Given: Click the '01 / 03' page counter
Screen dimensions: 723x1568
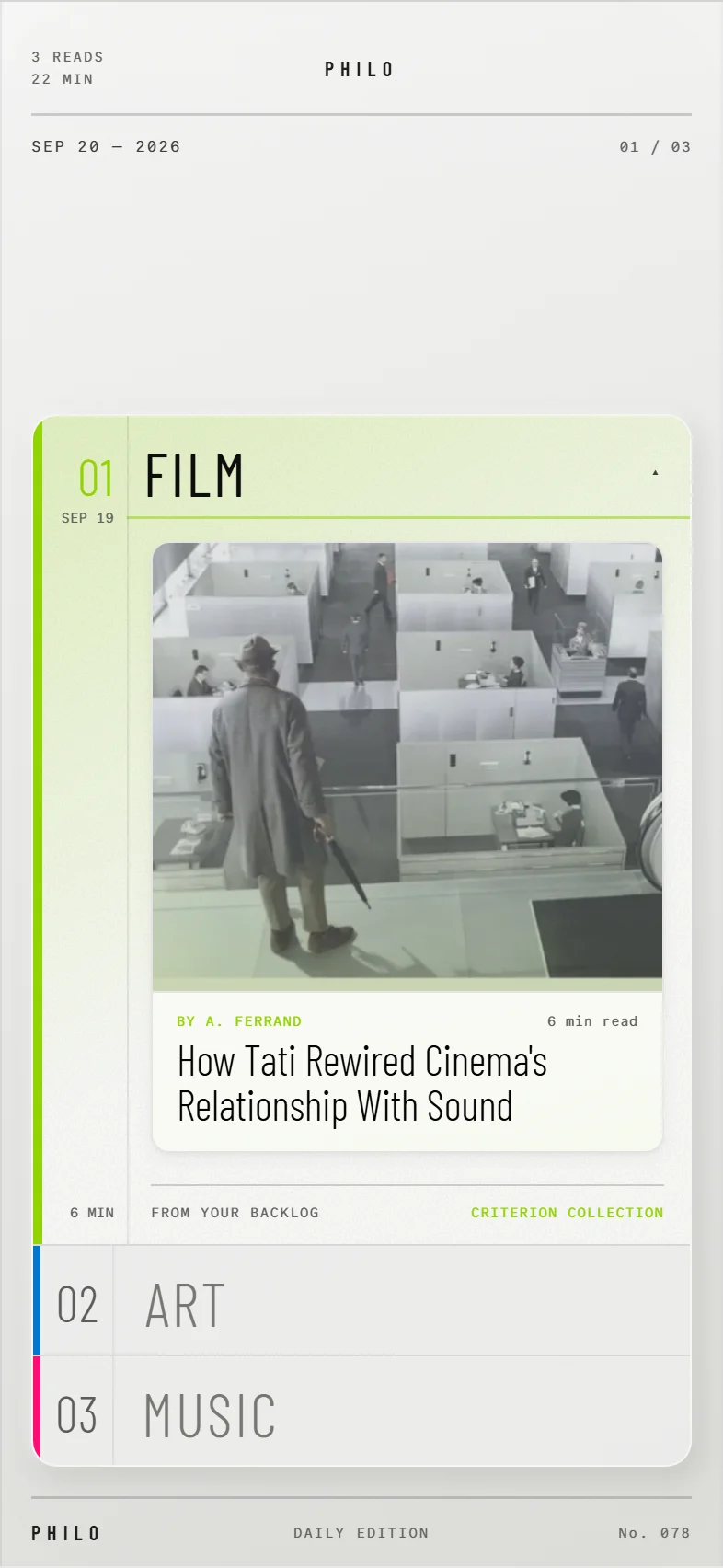Looking at the screenshot, I should [x=655, y=146].
